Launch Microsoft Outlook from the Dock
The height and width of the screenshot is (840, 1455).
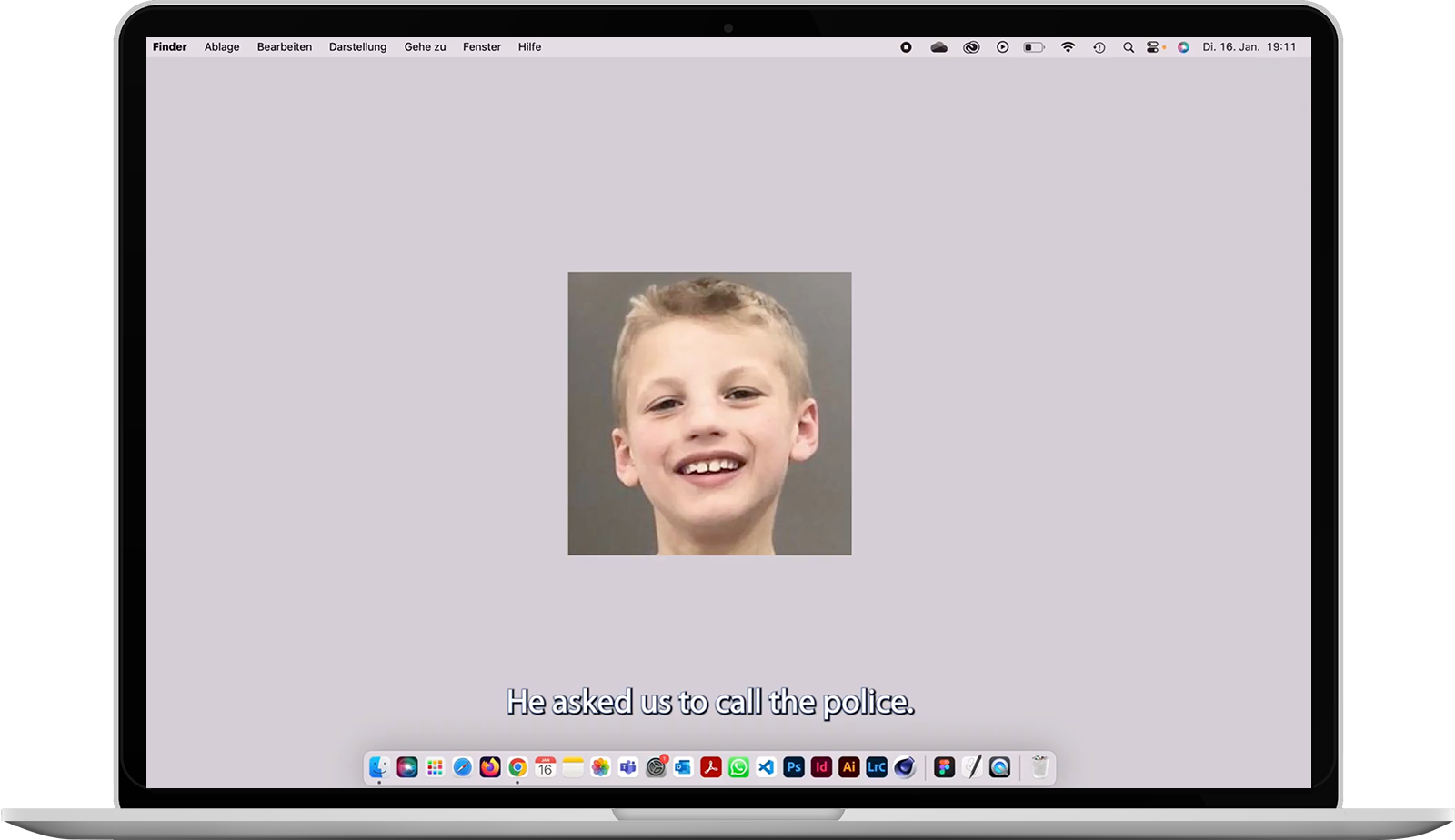(x=683, y=767)
